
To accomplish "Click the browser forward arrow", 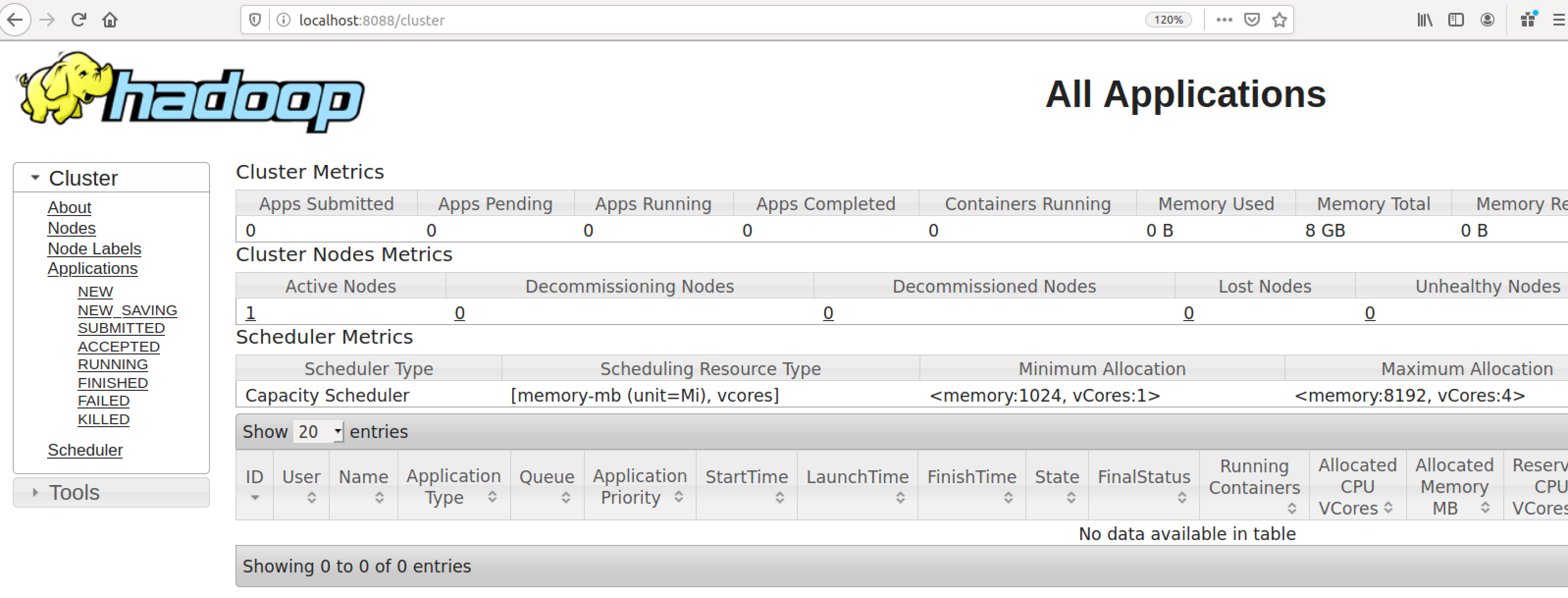I will 47,20.
